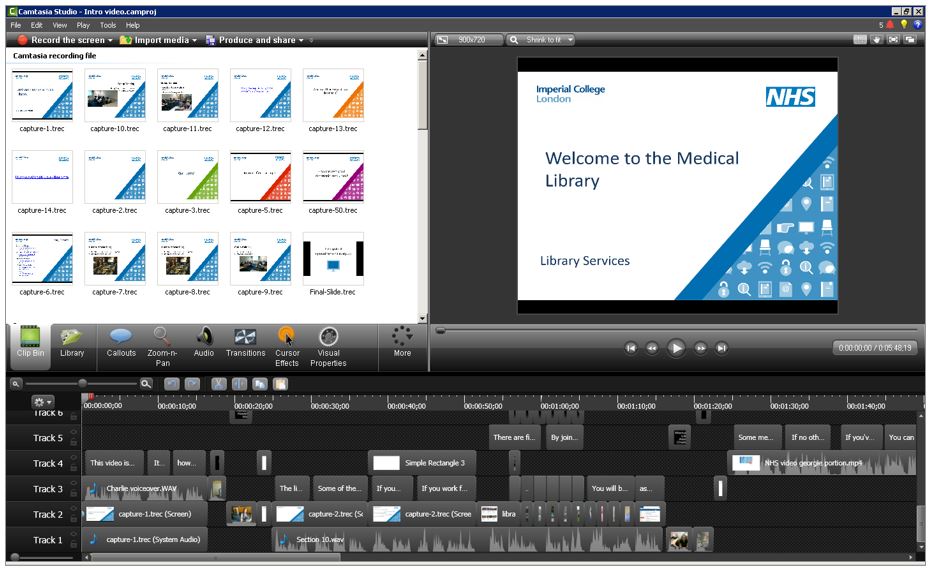932x570 pixels.
Task: Open the Zoom-n-Pan tool
Action: [x=162, y=343]
